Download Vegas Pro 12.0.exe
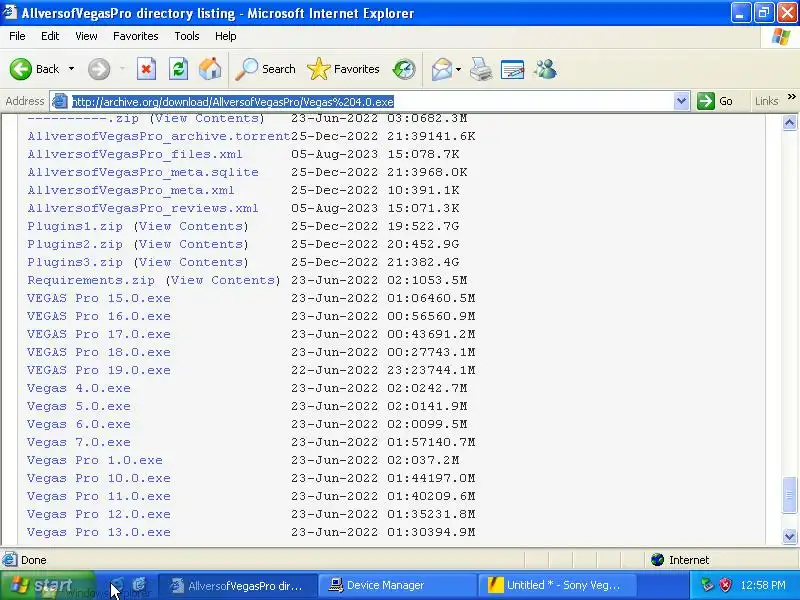Image resolution: width=800 pixels, height=600 pixels. click(99, 514)
